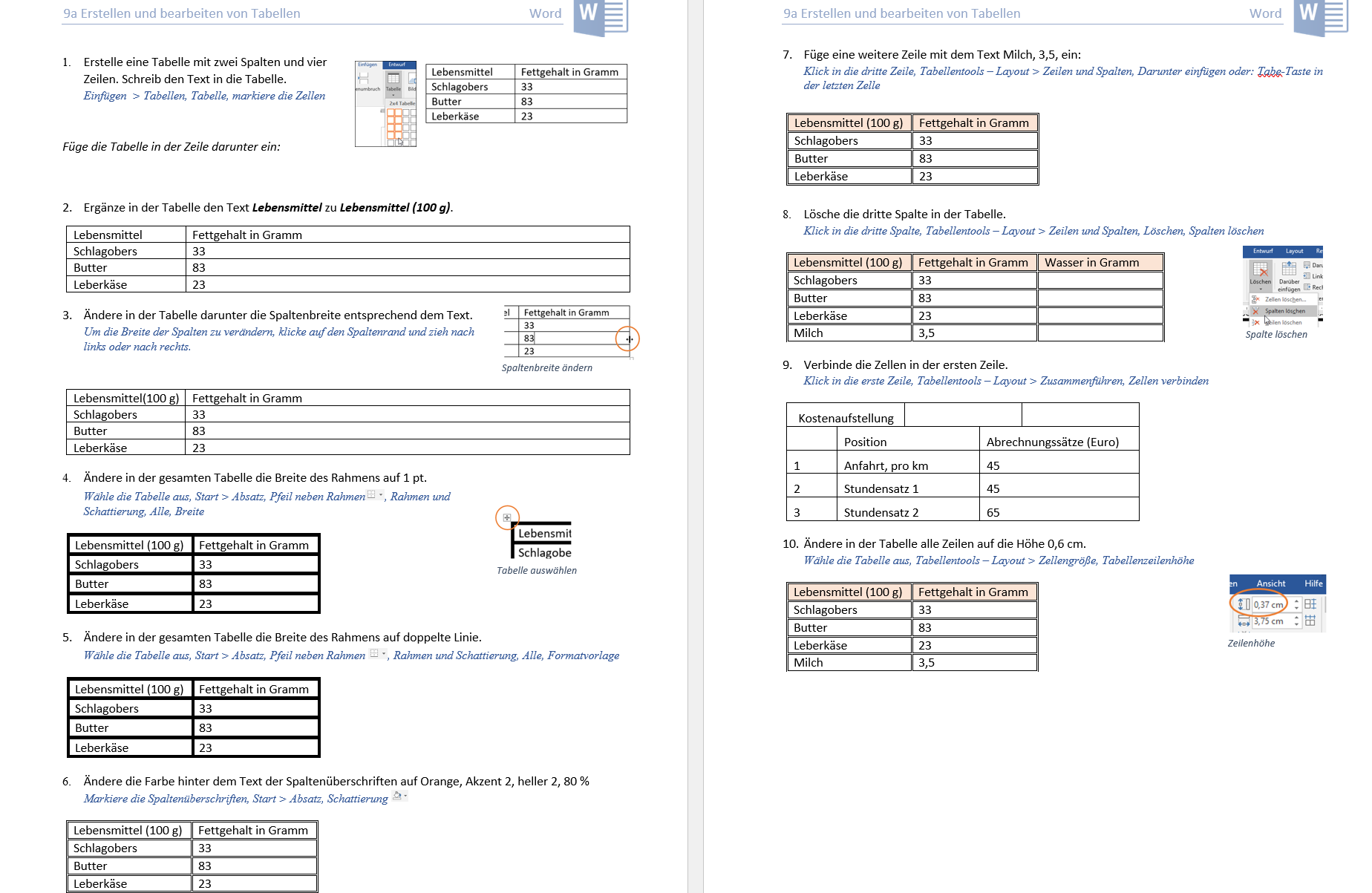This screenshot has width=1372, height=893.
Task: Click the Darüber einfügen icon
Action: (x=1289, y=270)
